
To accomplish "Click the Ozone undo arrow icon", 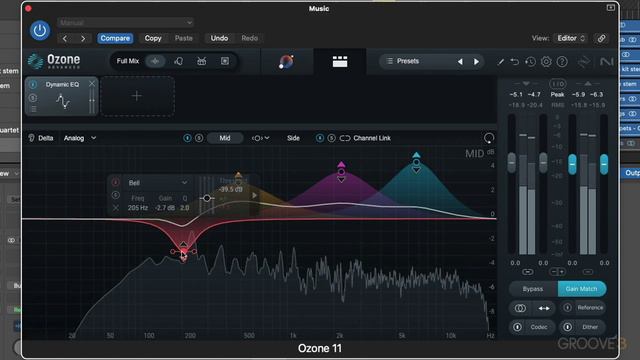I will (x=515, y=62).
